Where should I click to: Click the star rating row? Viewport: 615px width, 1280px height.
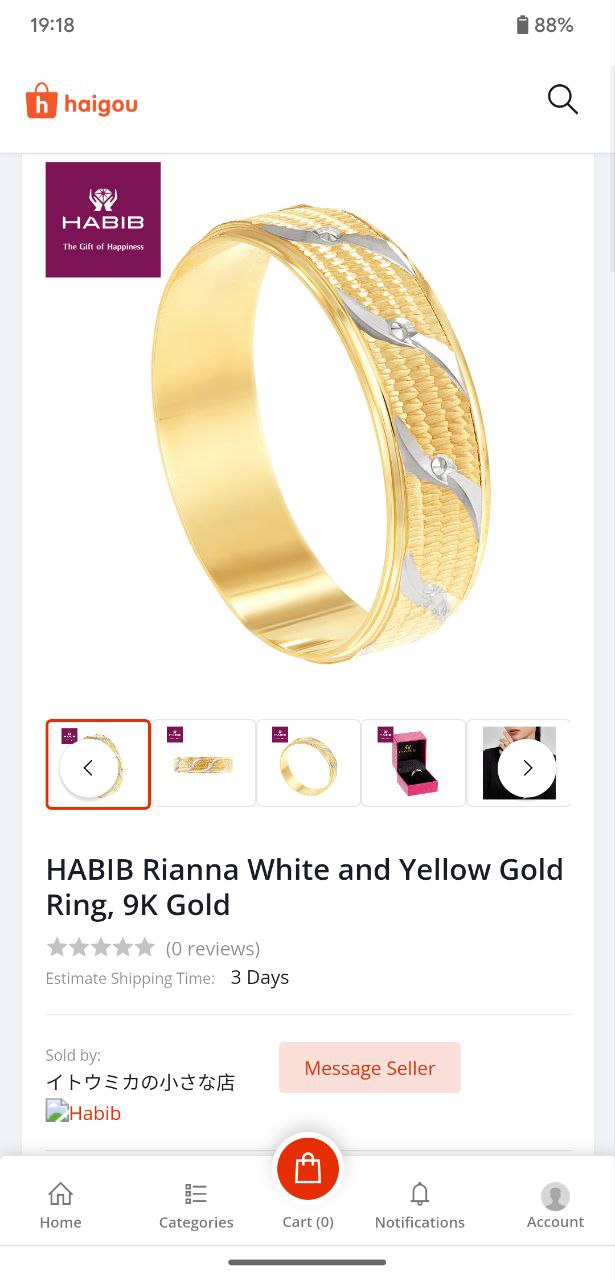coord(100,947)
